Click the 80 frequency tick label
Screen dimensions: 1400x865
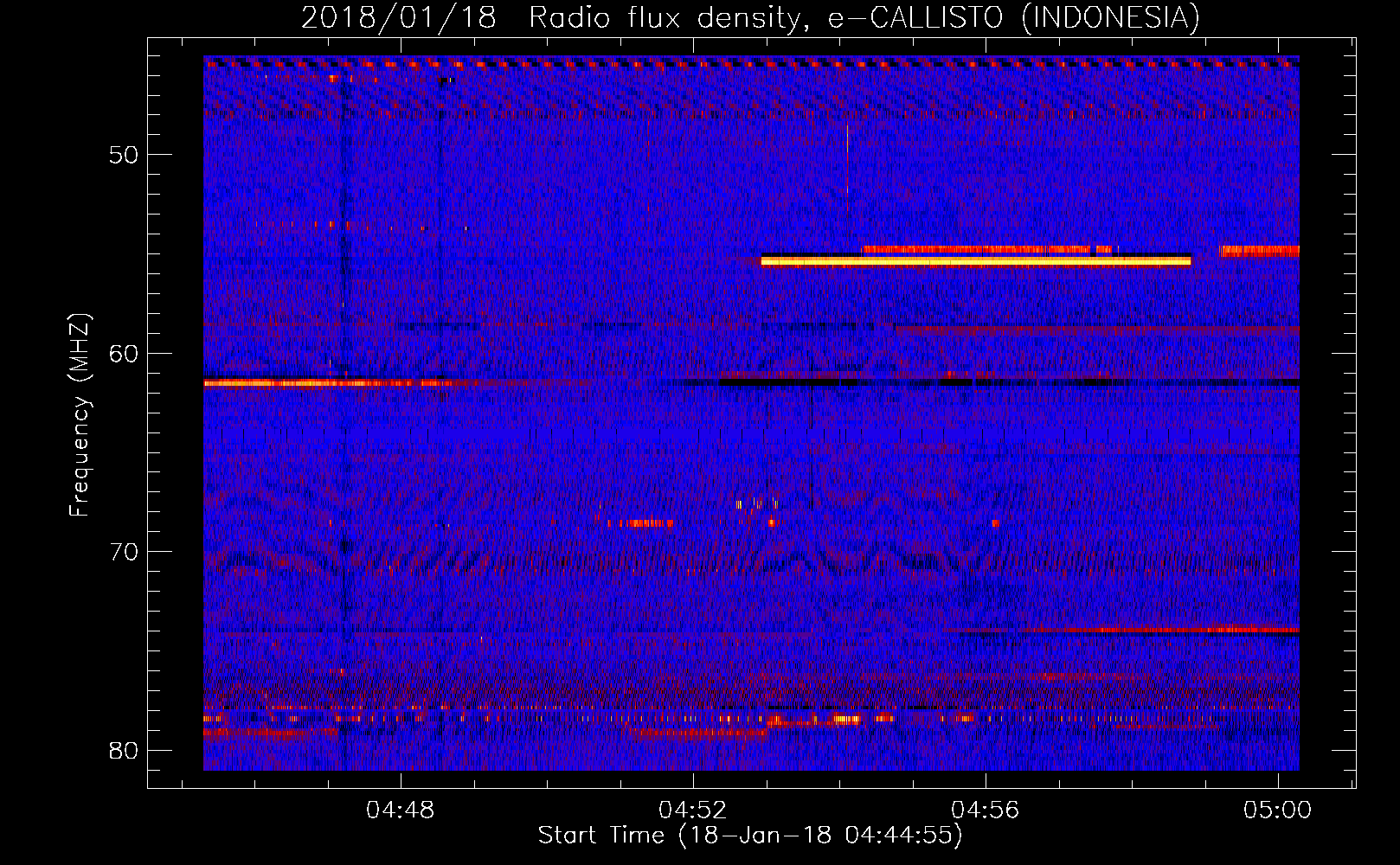click(x=124, y=750)
